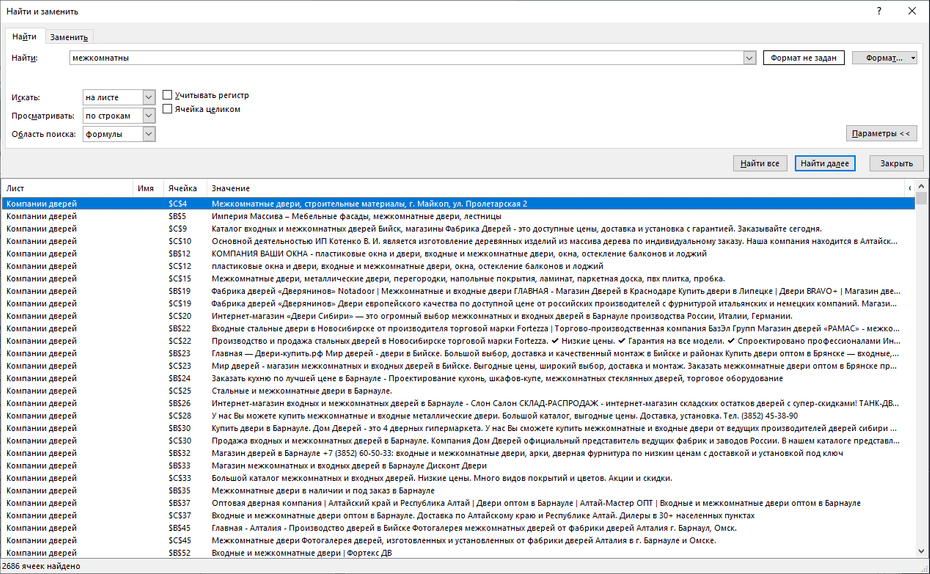Sort results by the Значение column header
Image resolution: width=930 pixels, height=574 pixels.
pyautogui.click(x=555, y=188)
